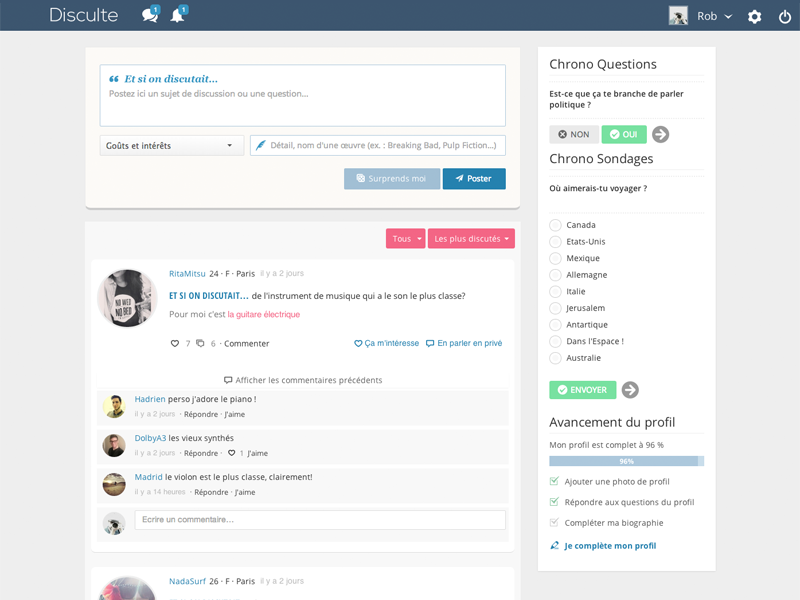Click comments count icon on RitaMitsu's post
Image resolution: width=800 pixels, height=600 pixels.
click(x=201, y=343)
